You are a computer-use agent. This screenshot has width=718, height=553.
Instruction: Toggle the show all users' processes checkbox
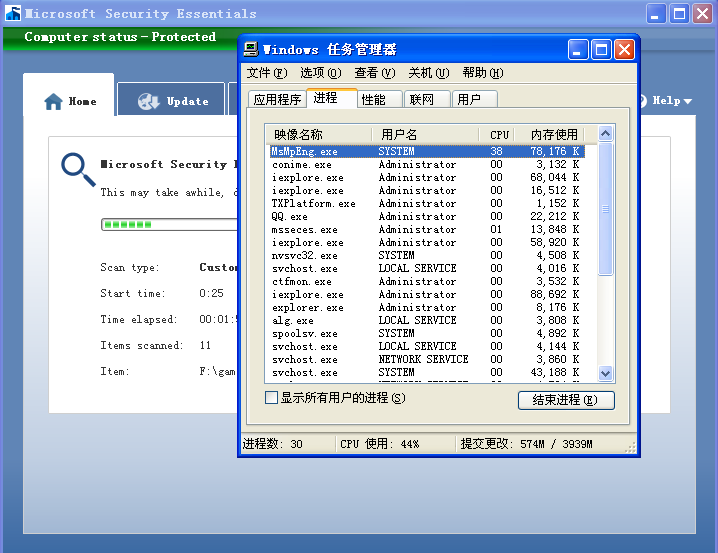coord(271,397)
